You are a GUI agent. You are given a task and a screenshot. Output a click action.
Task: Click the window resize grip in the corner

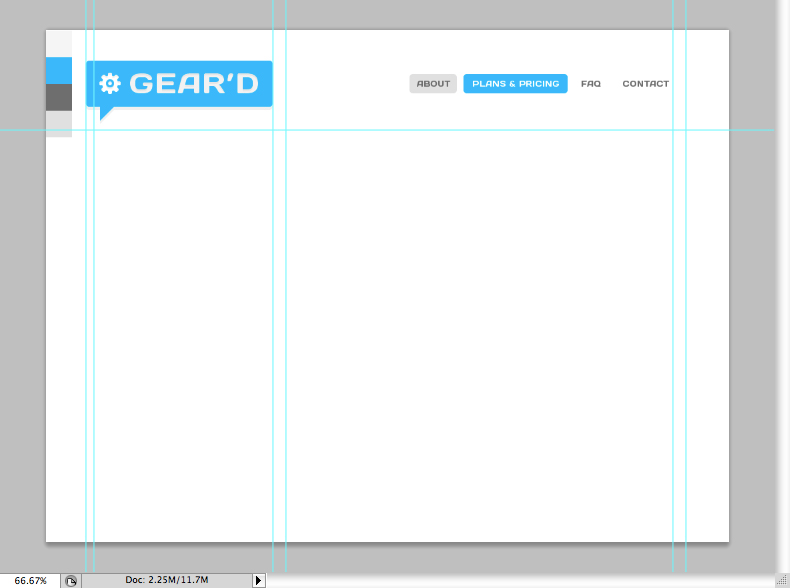coord(782,581)
